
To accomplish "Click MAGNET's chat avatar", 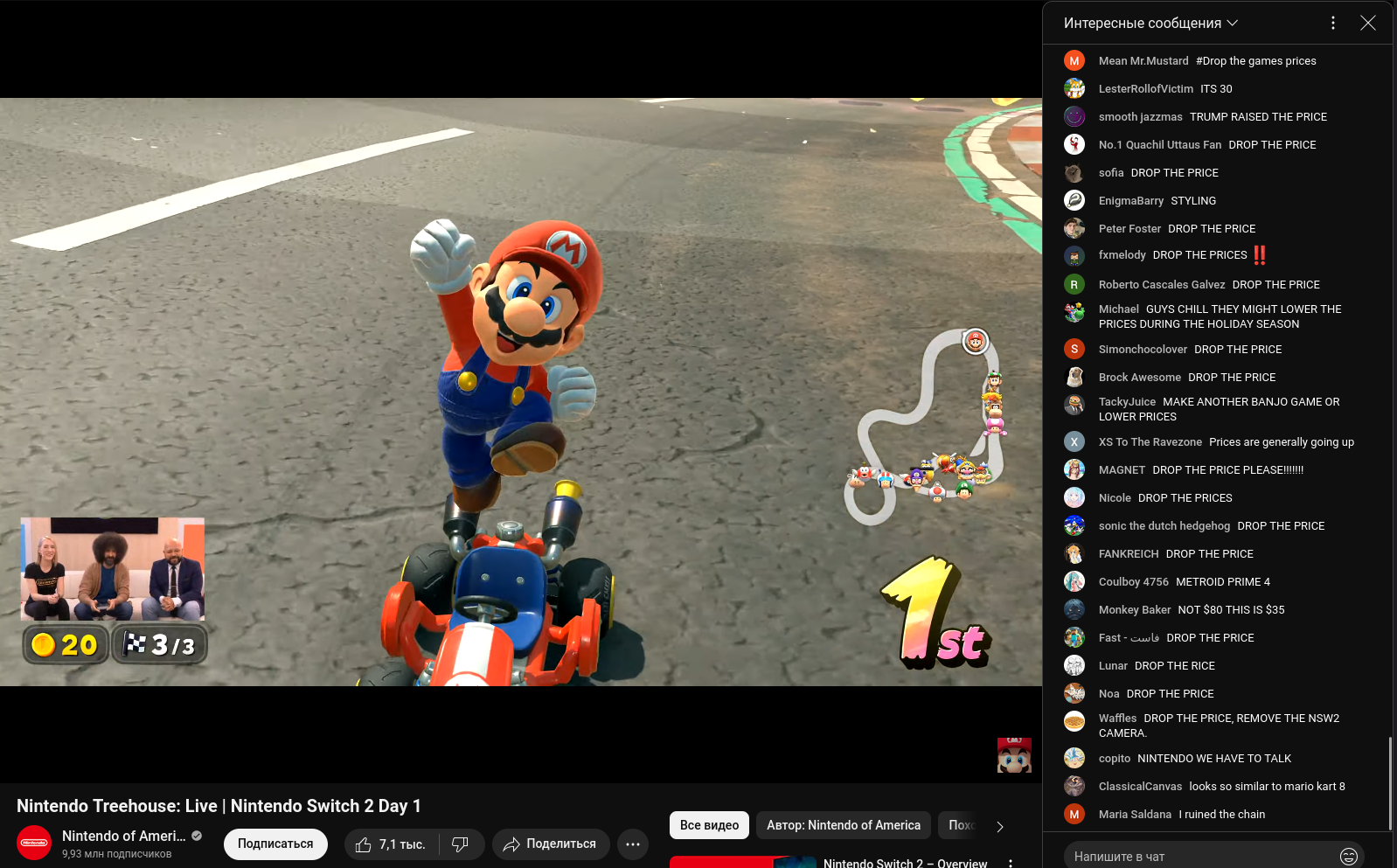I will pyautogui.click(x=1074, y=469).
